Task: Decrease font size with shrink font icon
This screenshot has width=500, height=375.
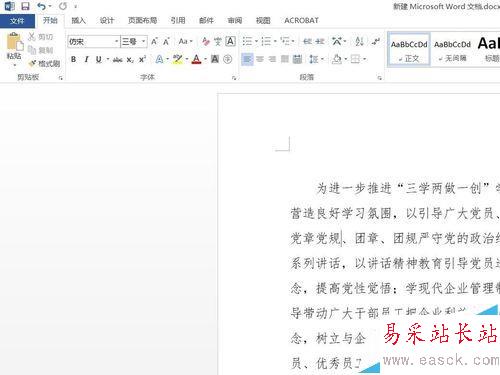Action: tap(166, 42)
